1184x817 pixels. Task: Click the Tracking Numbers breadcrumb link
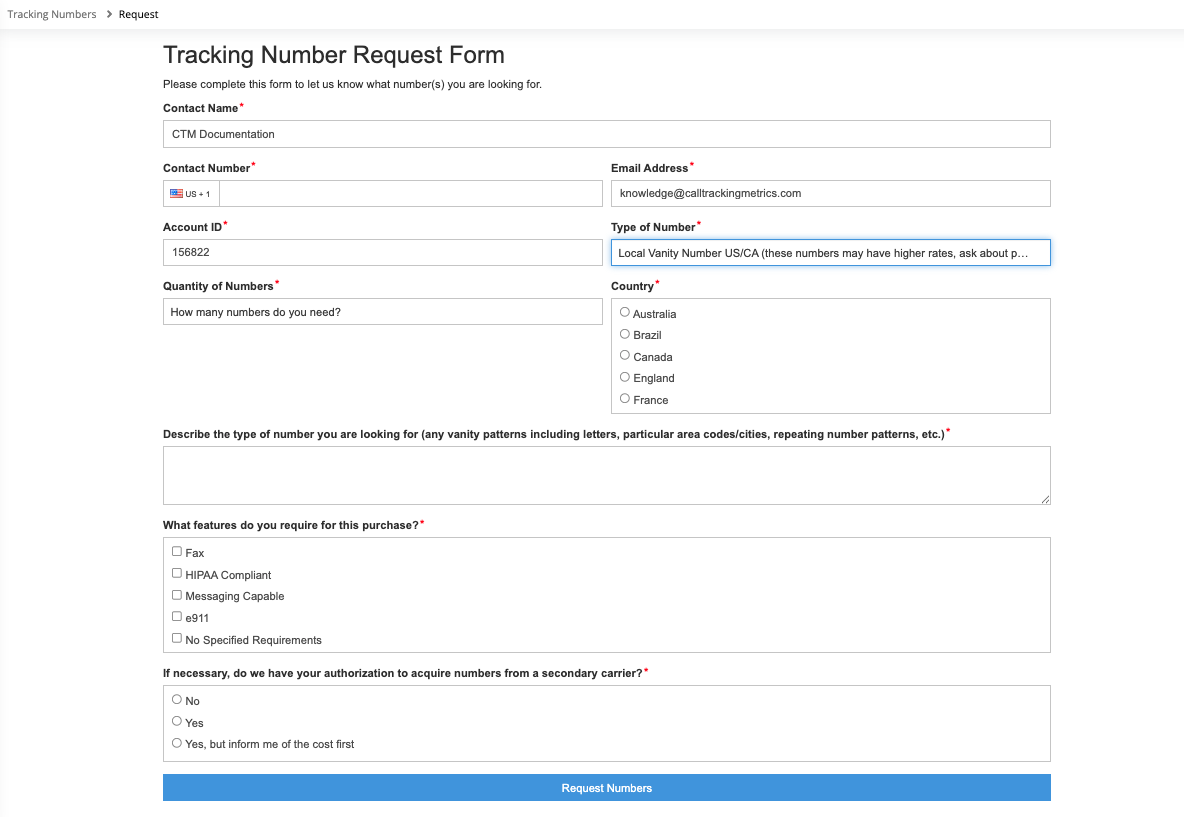point(52,14)
